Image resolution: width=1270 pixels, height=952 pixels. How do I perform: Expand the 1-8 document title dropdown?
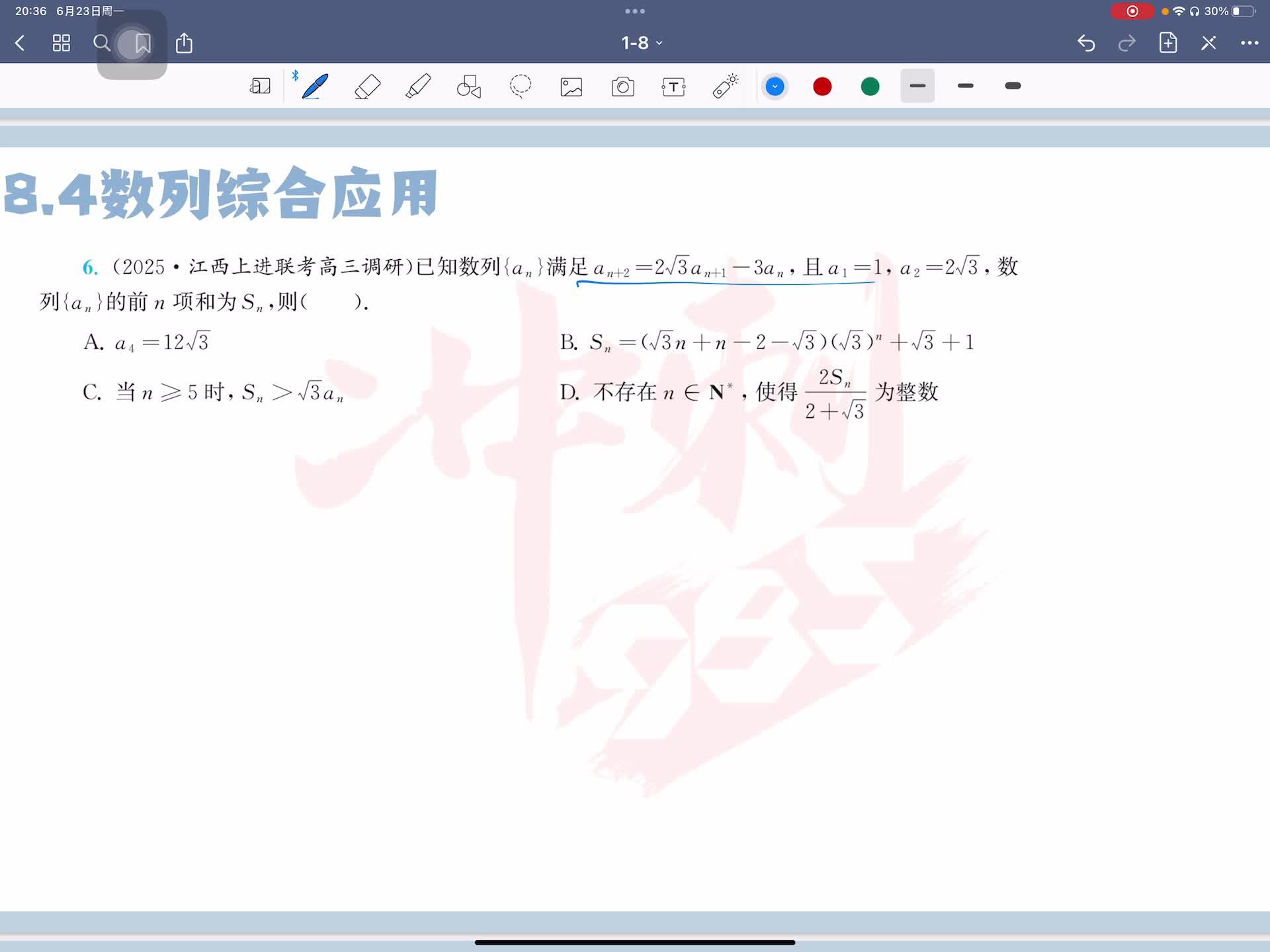[x=641, y=43]
